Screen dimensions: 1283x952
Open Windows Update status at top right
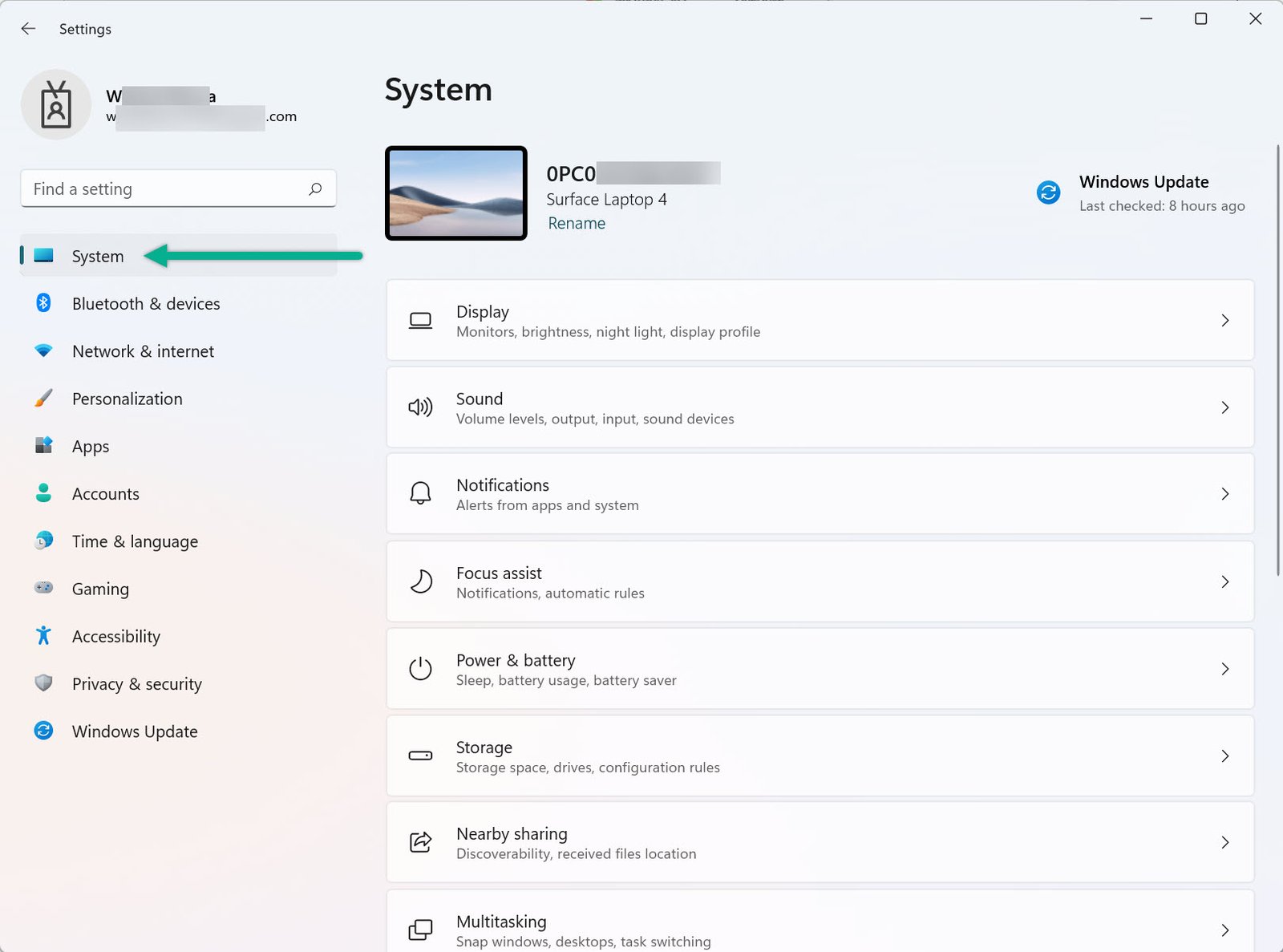[x=1141, y=192]
